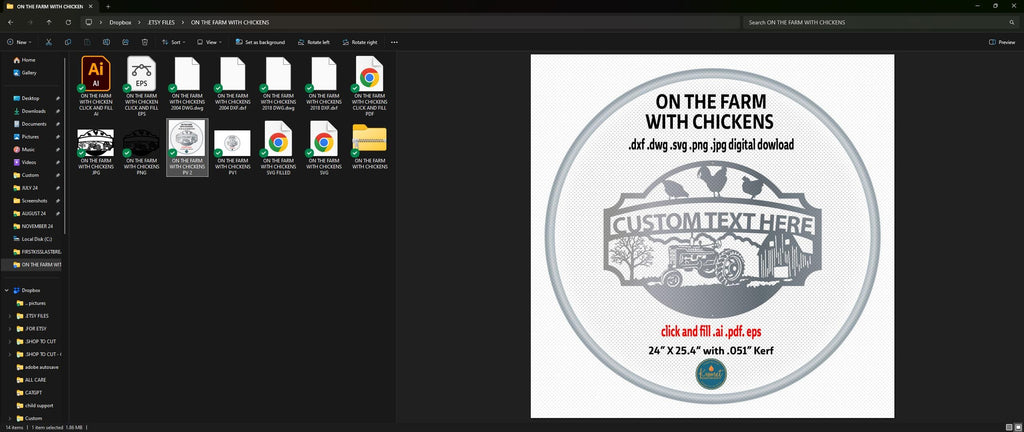1024x432 pixels.
Task: Click the Share icon in toolbar
Action: tap(125, 42)
